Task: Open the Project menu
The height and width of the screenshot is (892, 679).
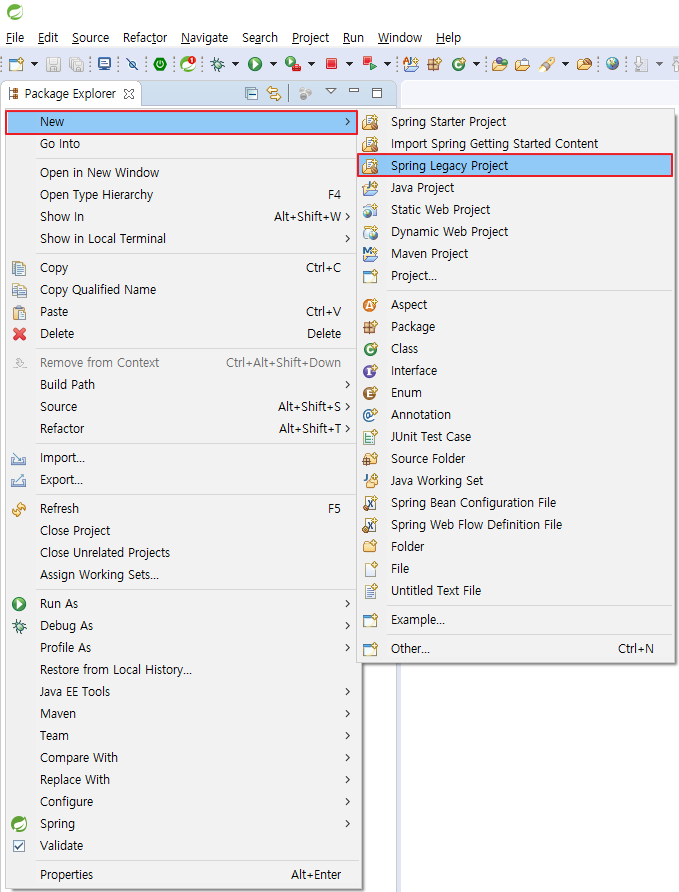Action: 310,38
